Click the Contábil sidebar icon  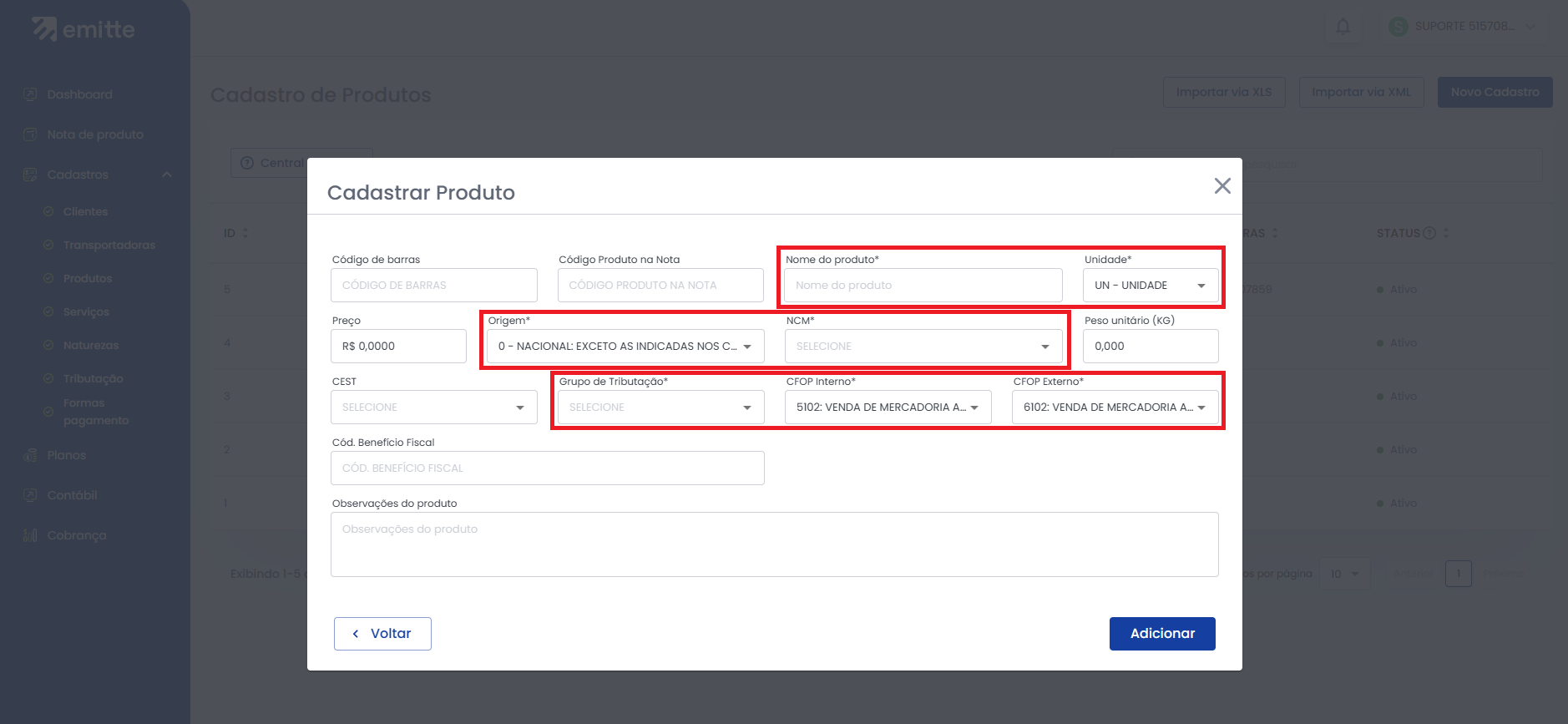coord(31,495)
